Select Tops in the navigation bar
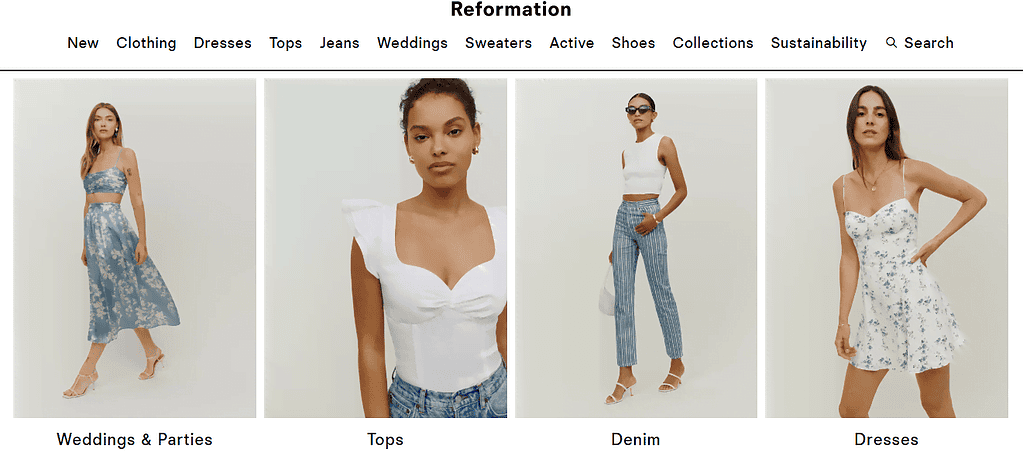Screen dimensions: 1023x456 tap(286, 43)
